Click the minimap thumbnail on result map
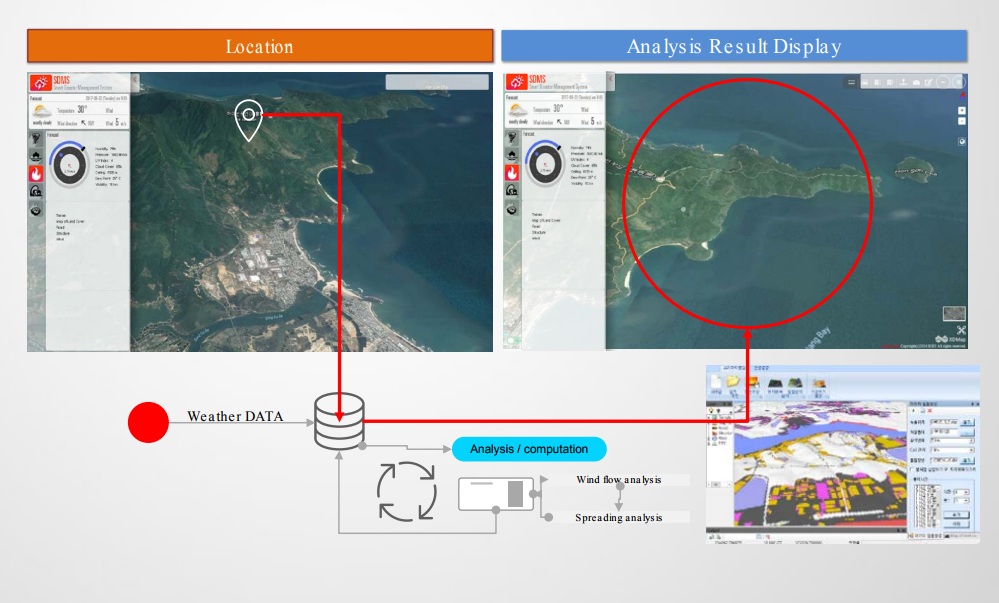 [954, 313]
